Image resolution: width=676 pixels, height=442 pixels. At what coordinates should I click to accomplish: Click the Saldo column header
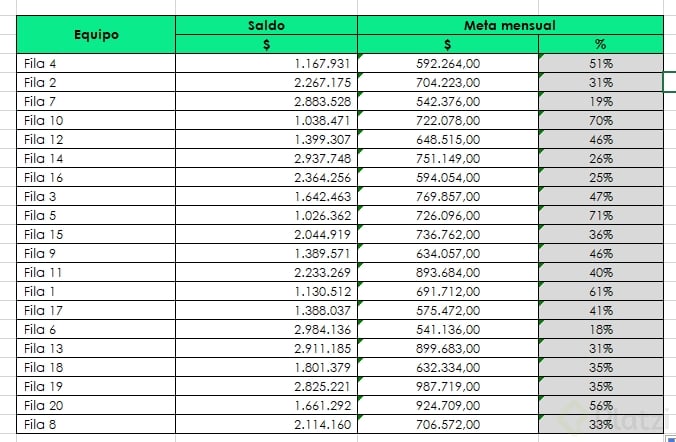click(266, 25)
